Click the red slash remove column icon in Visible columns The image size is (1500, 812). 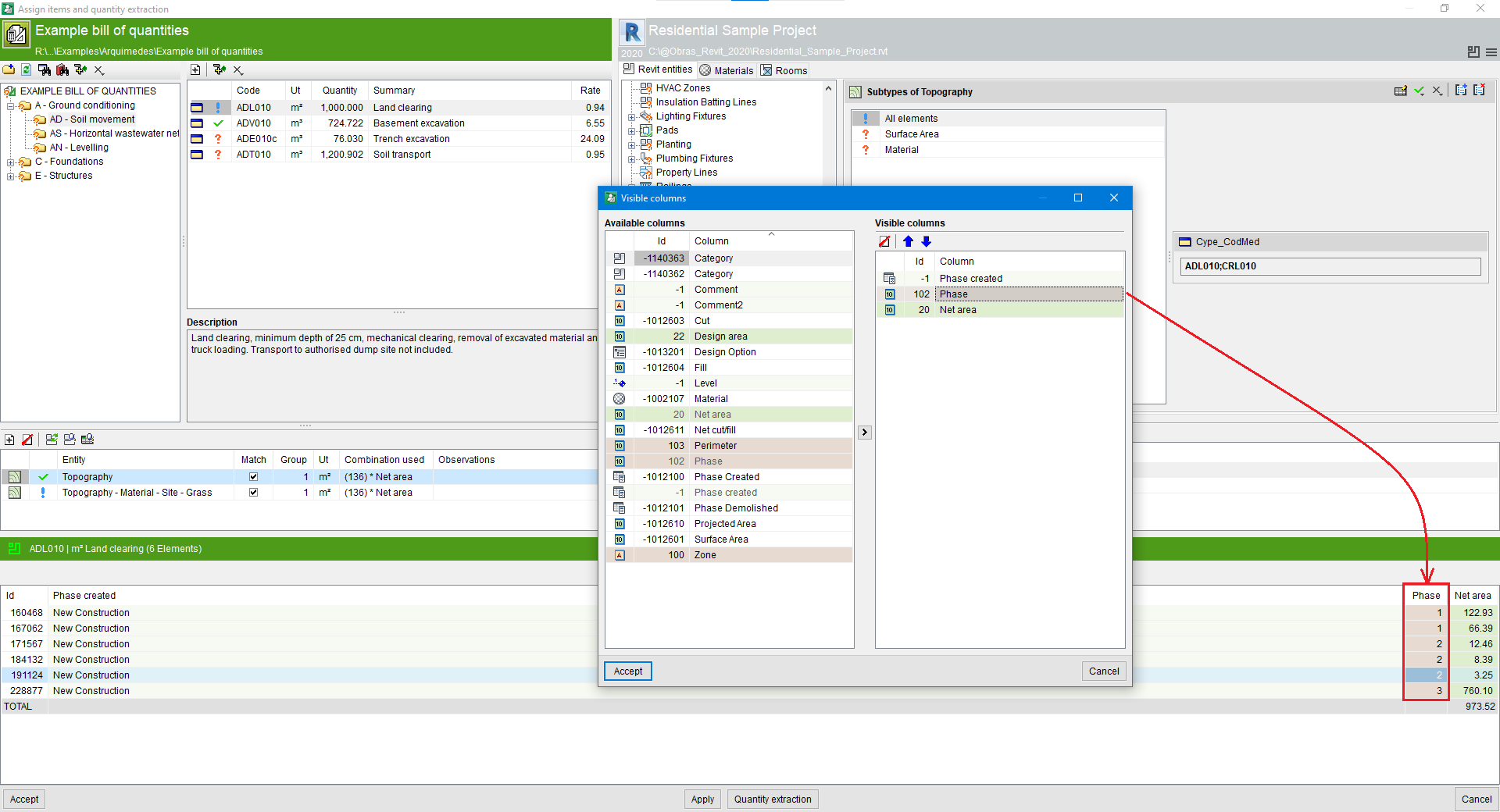[x=884, y=242]
